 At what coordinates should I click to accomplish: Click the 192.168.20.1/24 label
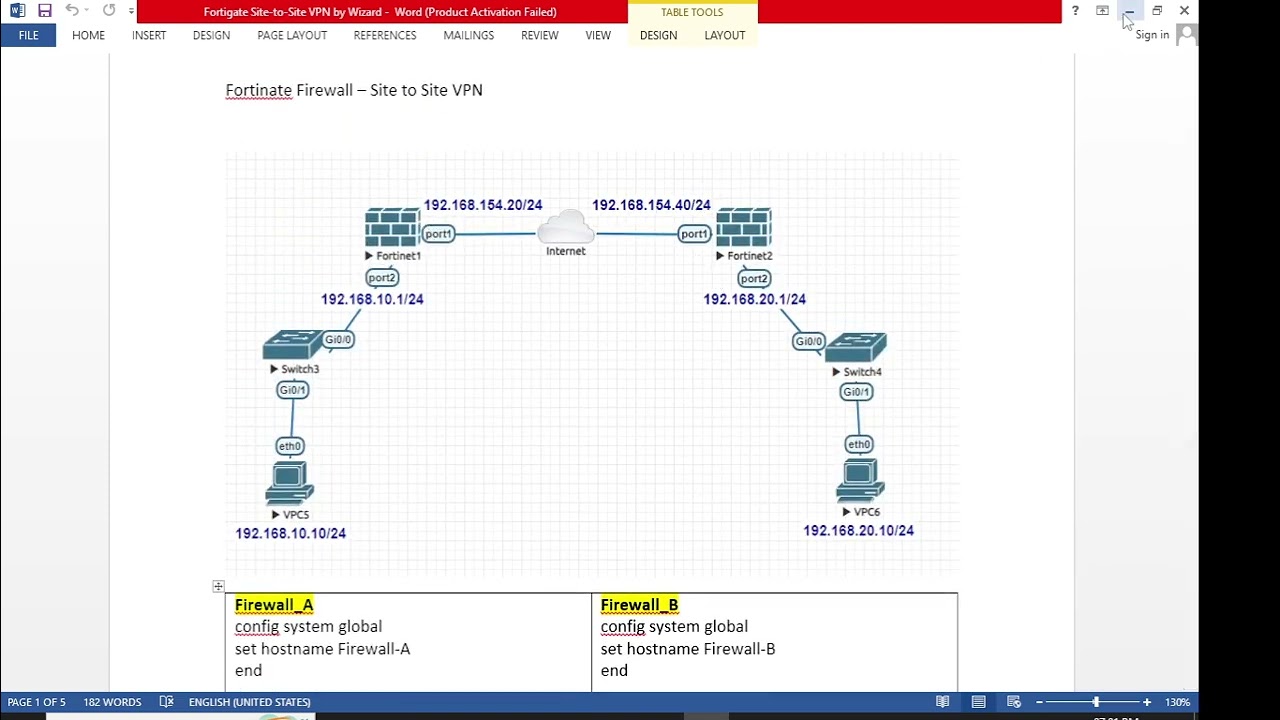click(x=754, y=299)
